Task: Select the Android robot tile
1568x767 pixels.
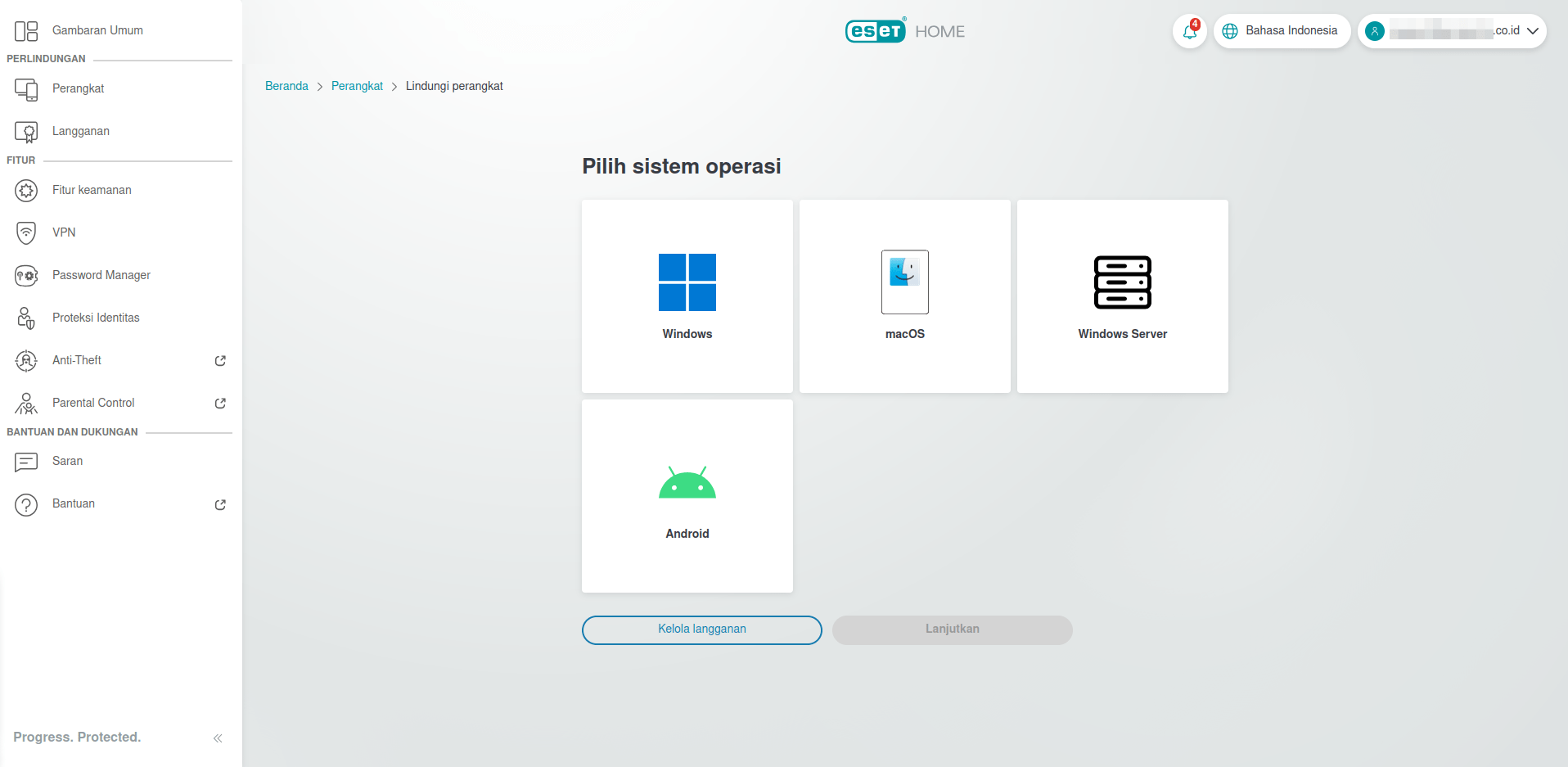Action: point(687,495)
